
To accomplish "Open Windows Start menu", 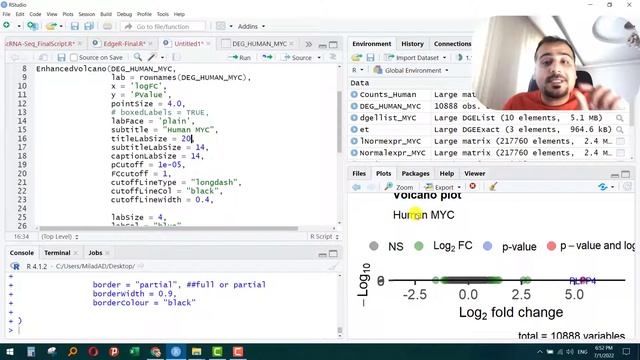I will [10, 351].
